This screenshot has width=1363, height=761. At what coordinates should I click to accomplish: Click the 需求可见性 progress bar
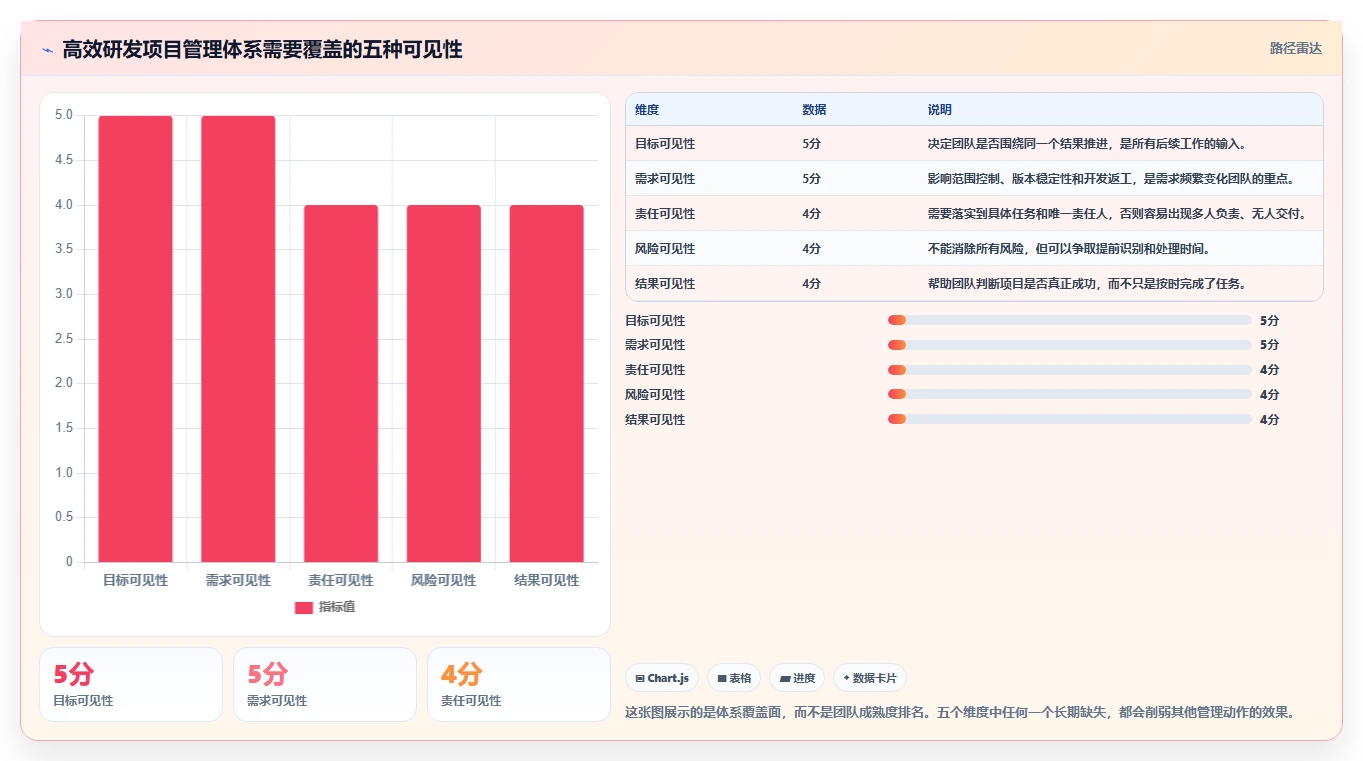1070,345
